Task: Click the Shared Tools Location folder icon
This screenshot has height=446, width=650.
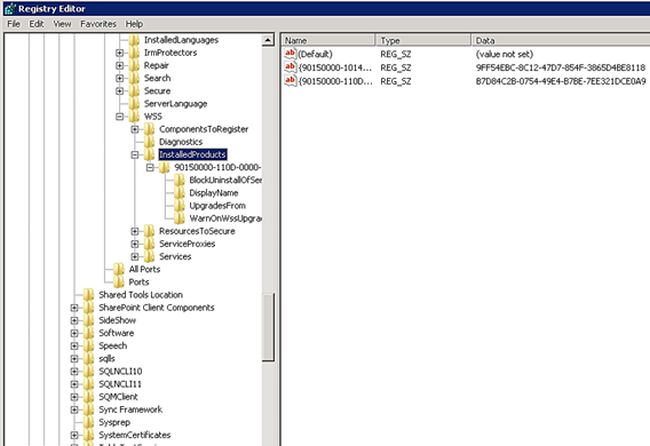Action: [89, 295]
